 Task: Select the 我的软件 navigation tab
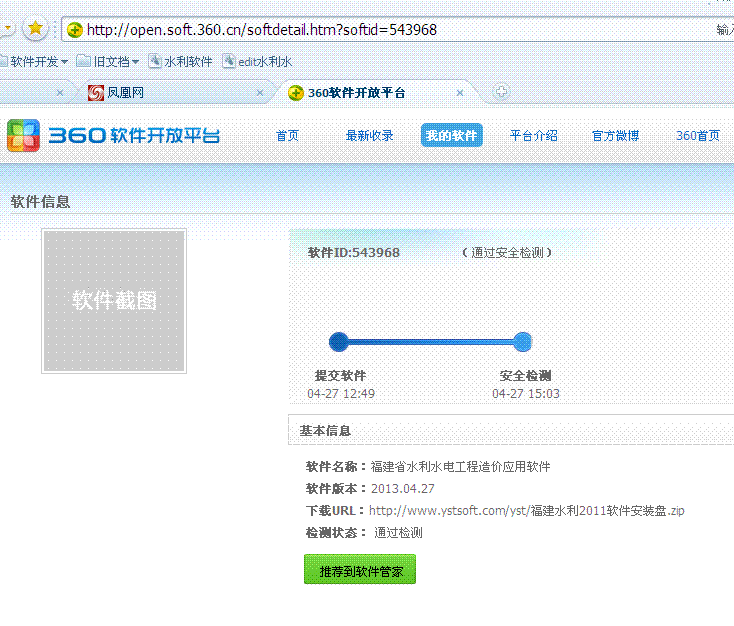(451, 136)
